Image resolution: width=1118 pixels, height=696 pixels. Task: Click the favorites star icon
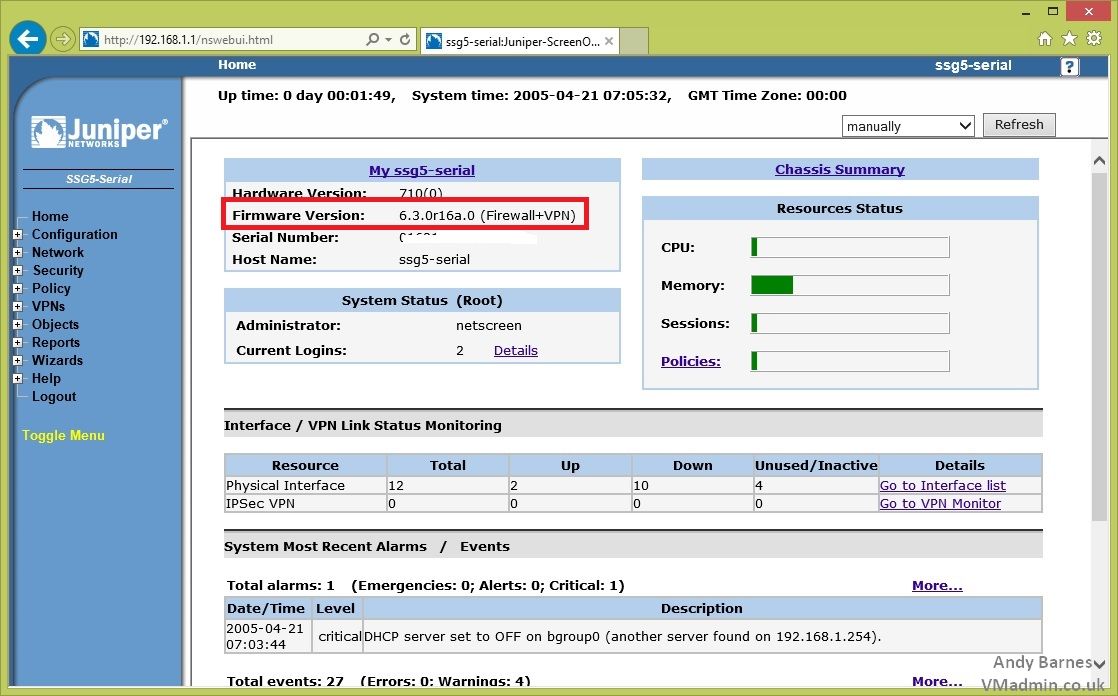[x=1069, y=39]
